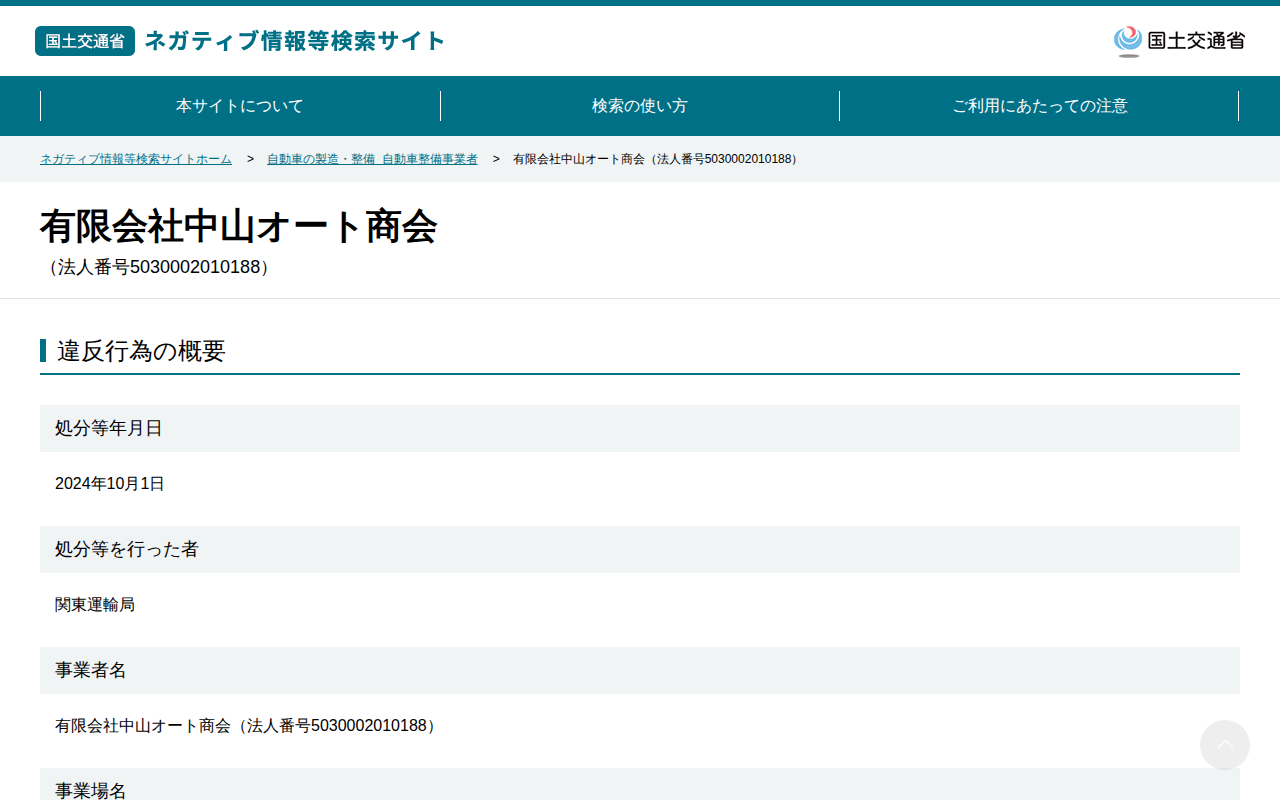The image size is (1280, 800).
Task: Click the scroll-to-top circular arrow button
Action: pyautogui.click(x=1225, y=745)
